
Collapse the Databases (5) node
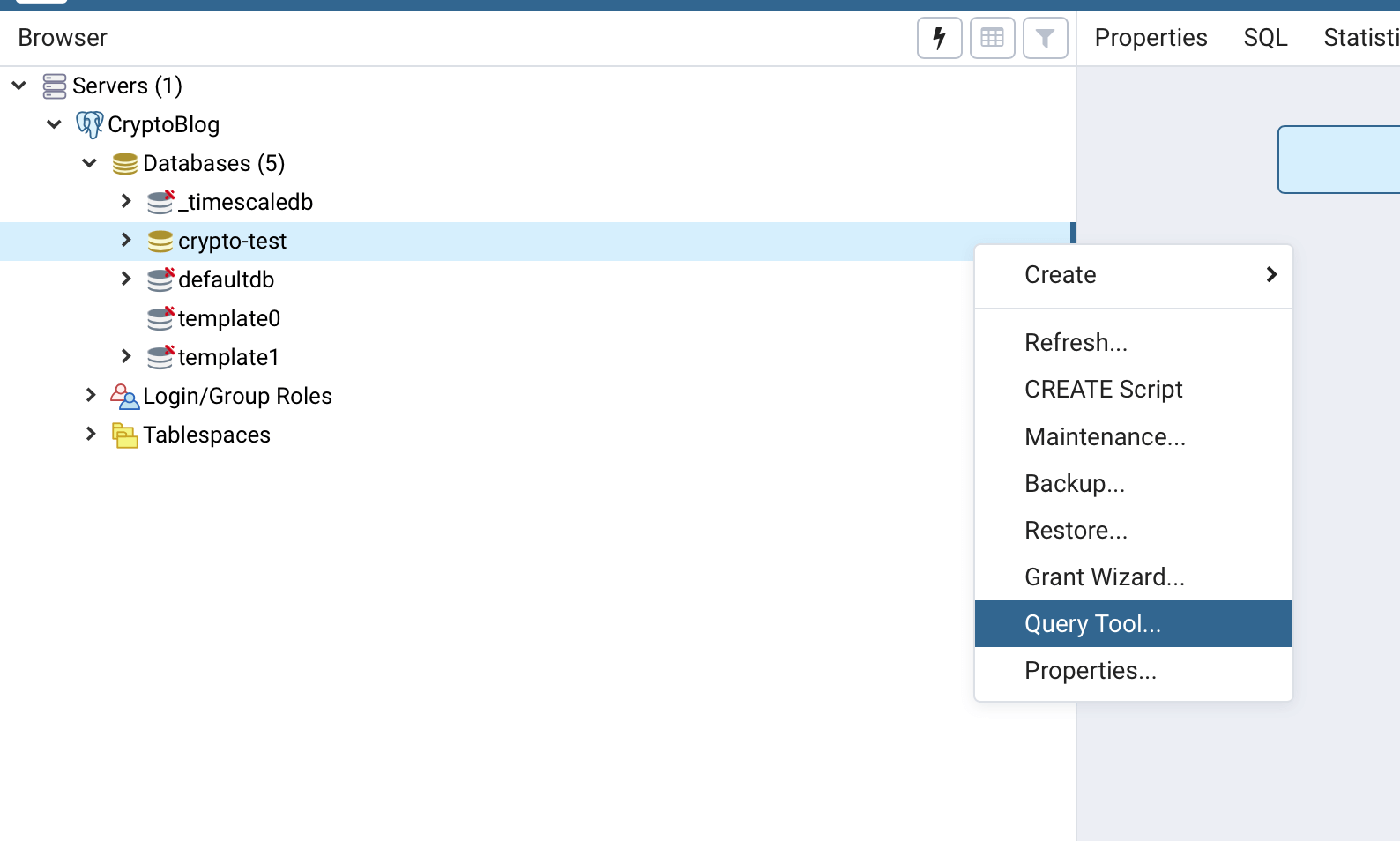pos(90,163)
